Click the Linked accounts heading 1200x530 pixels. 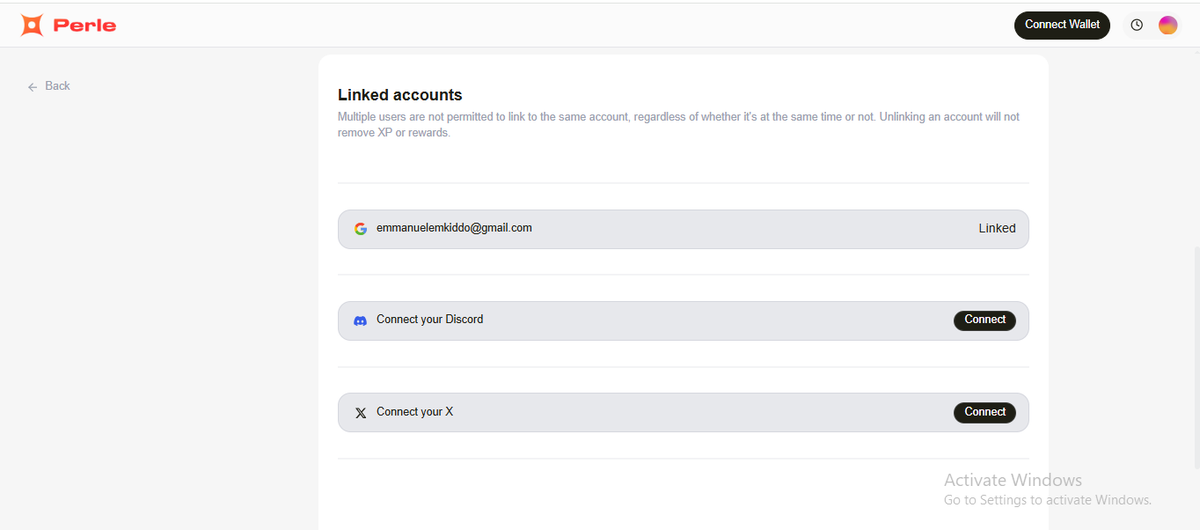[x=400, y=95]
